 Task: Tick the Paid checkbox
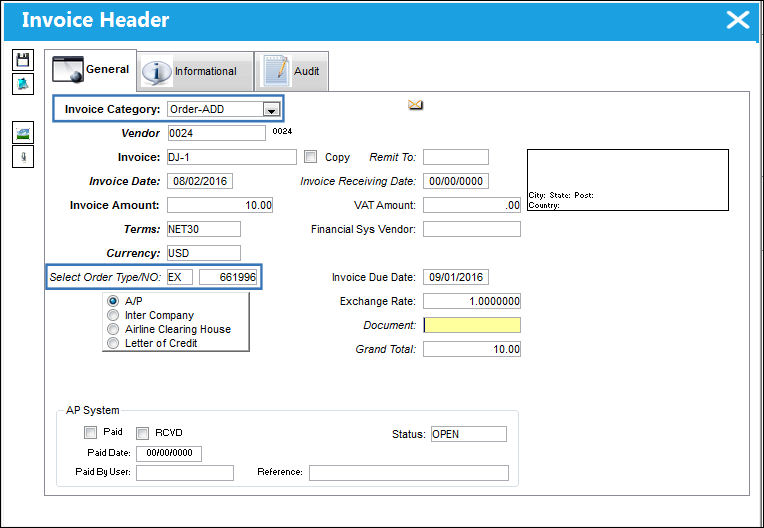pyautogui.click(x=91, y=432)
